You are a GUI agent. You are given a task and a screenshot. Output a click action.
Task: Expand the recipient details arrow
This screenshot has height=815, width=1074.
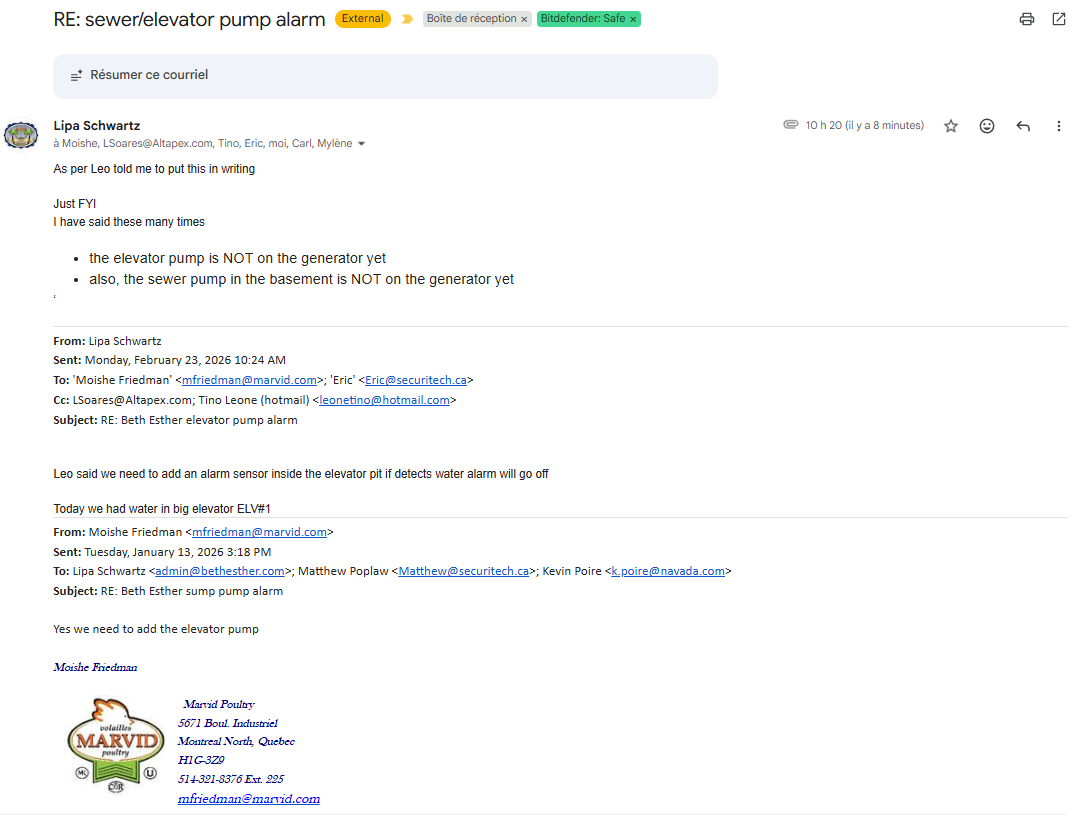coord(361,144)
